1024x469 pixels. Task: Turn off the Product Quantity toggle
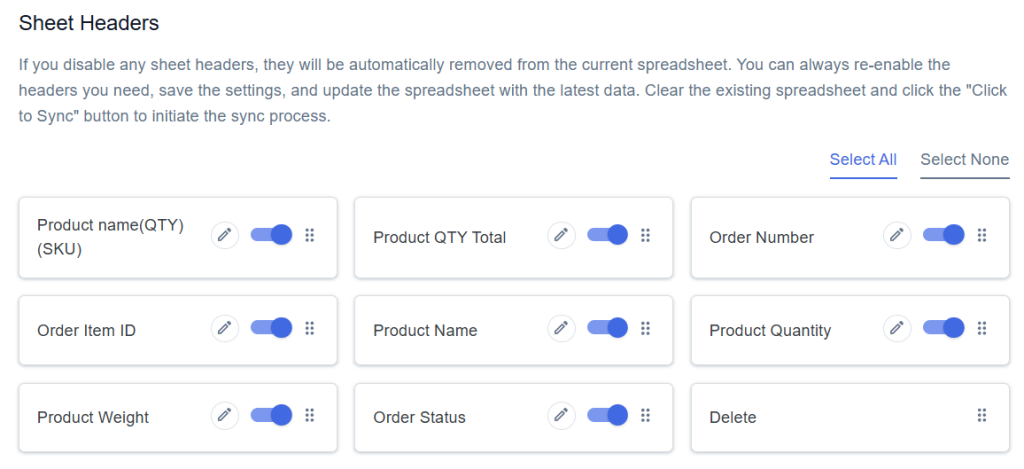(x=944, y=327)
